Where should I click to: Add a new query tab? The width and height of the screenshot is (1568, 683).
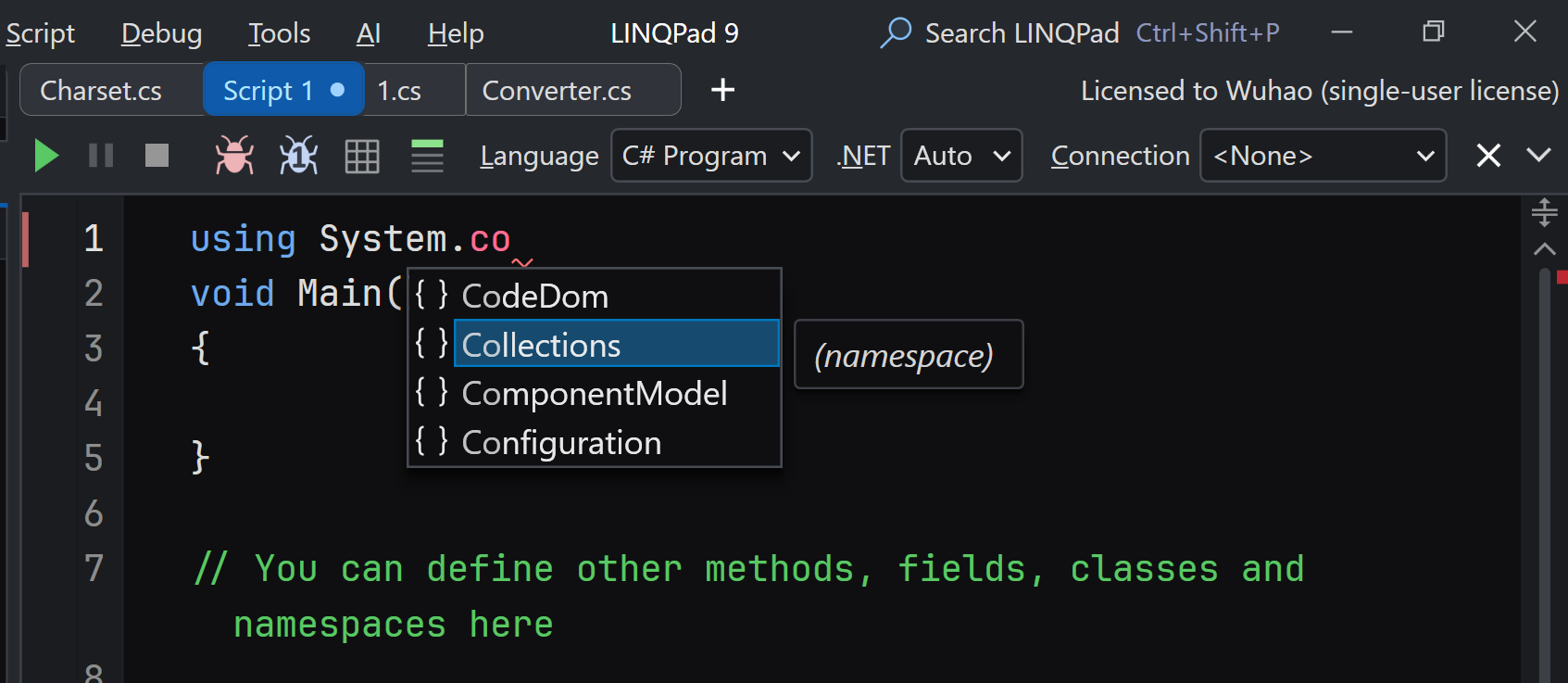click(x=722, y=90)
